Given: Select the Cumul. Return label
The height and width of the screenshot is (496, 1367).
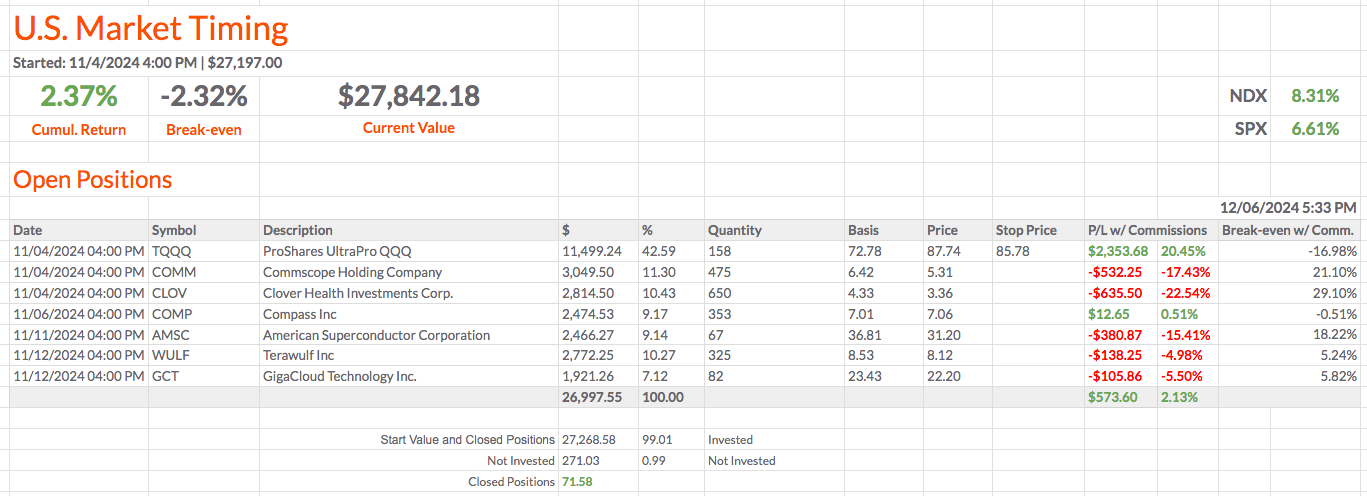Looking at the screenshot, I should point(79,129).
